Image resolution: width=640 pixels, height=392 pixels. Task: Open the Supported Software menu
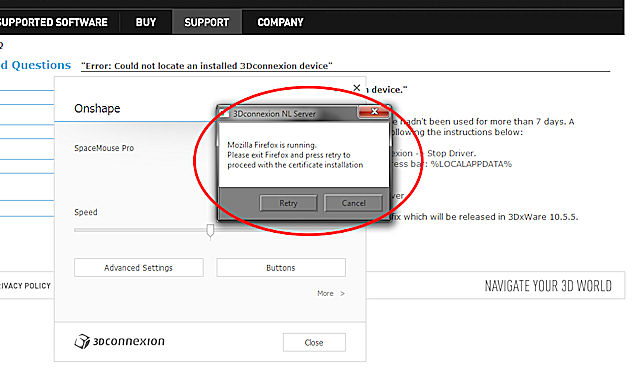tap(53, 22)
